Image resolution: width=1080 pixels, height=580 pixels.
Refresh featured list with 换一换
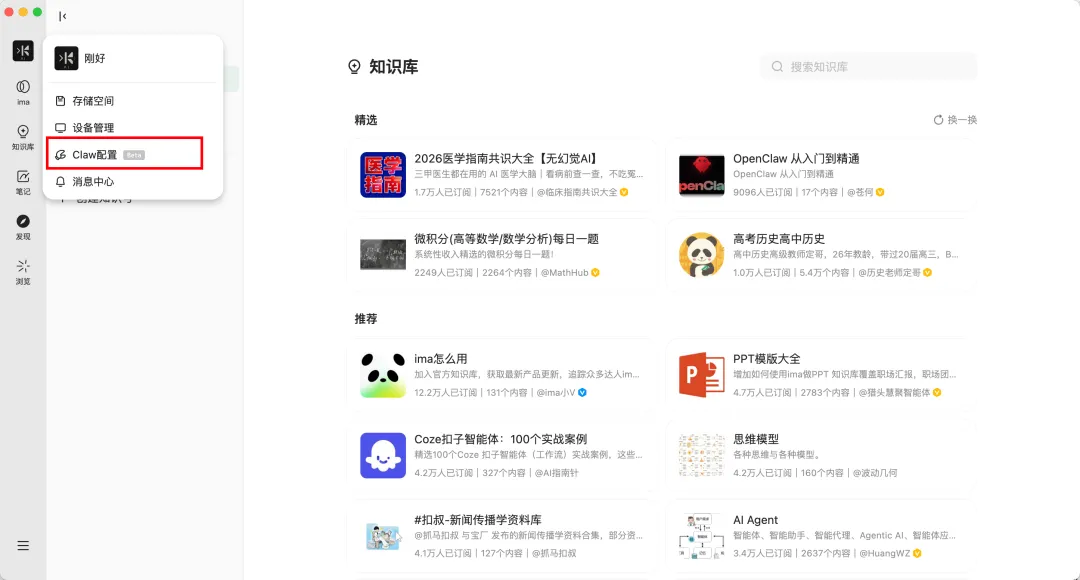point(955,120)
